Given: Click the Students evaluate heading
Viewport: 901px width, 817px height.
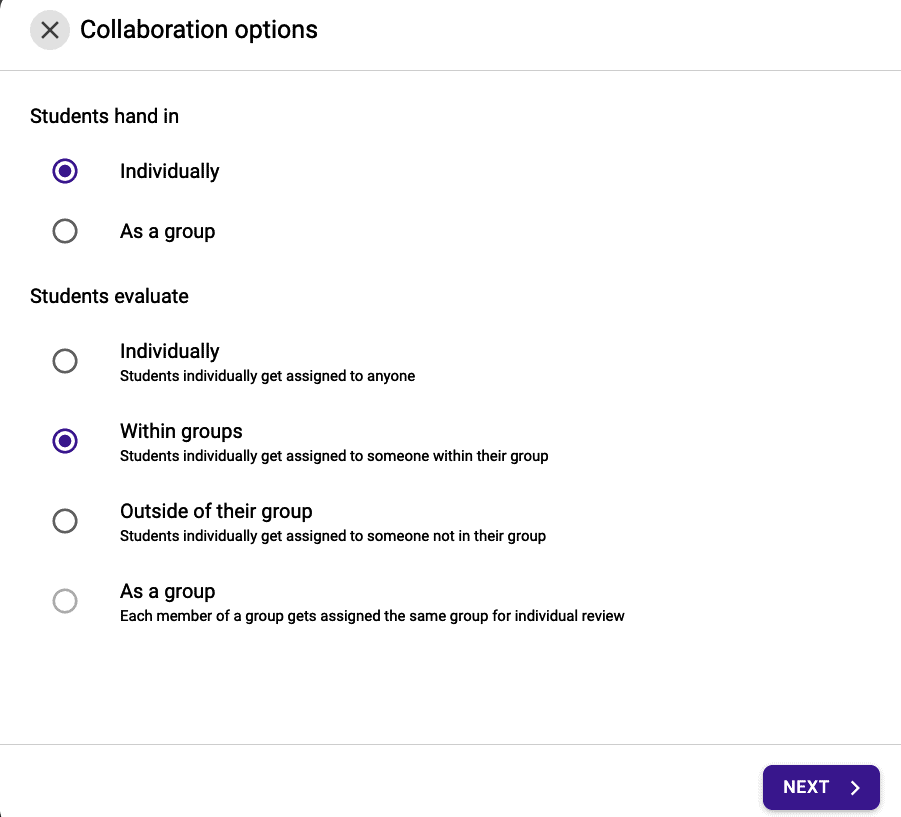Looking at the screenshot, I should click(x=109, y=296).
